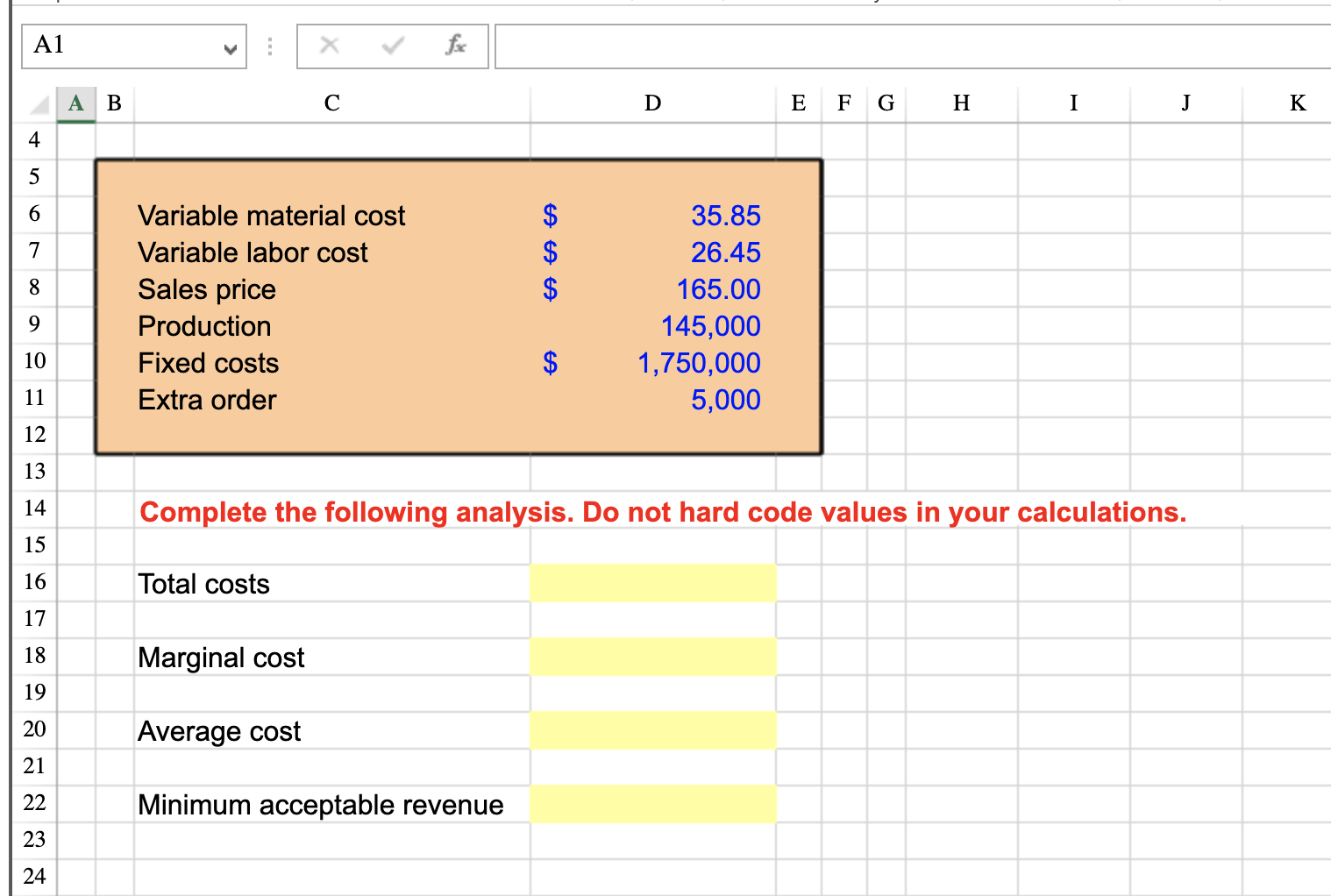Click the Variable material cost label

click(272, 216)
